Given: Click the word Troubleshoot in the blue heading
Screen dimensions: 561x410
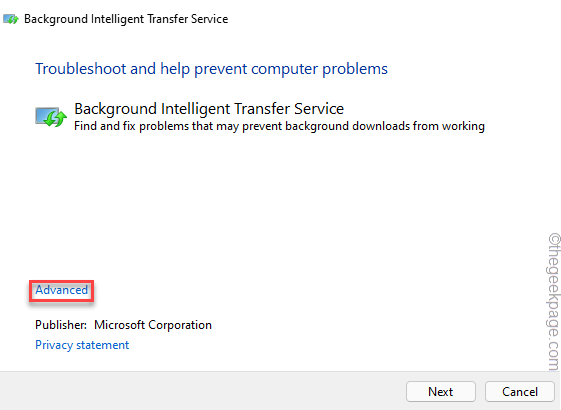Looking at the screenshot, I should (81, 69).
